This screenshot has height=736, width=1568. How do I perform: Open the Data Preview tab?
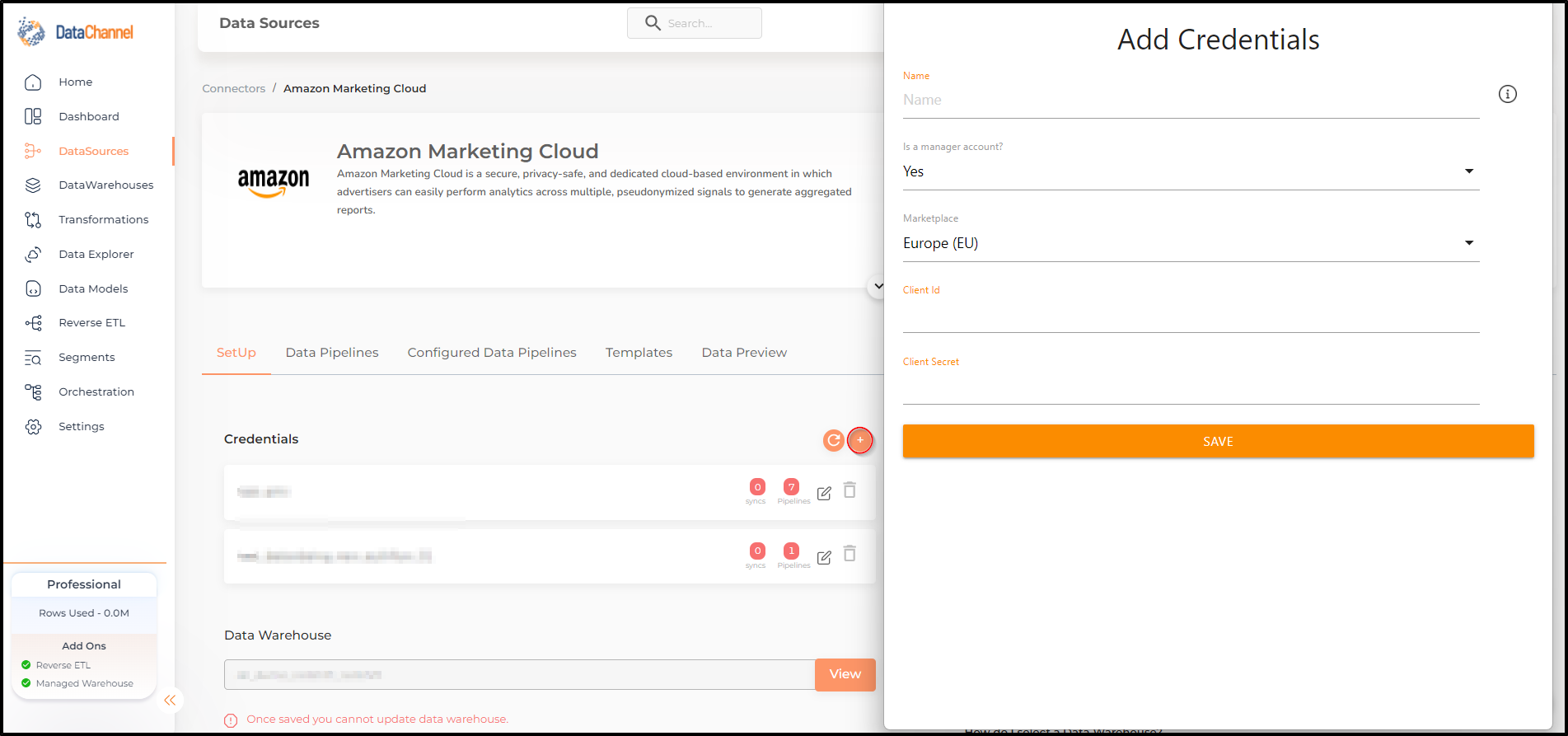point(744,353)
